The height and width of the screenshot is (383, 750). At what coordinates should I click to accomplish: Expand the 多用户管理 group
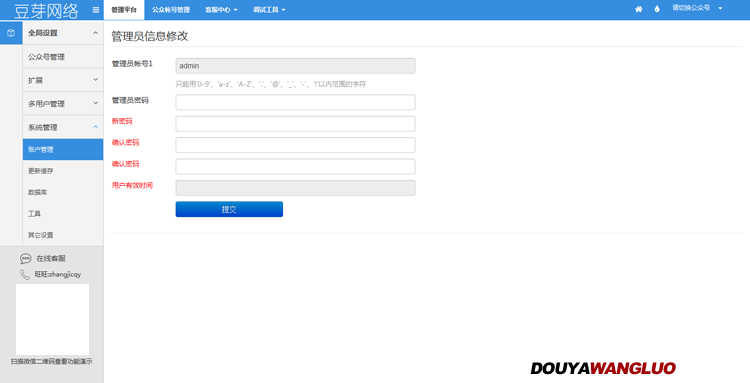63,104
